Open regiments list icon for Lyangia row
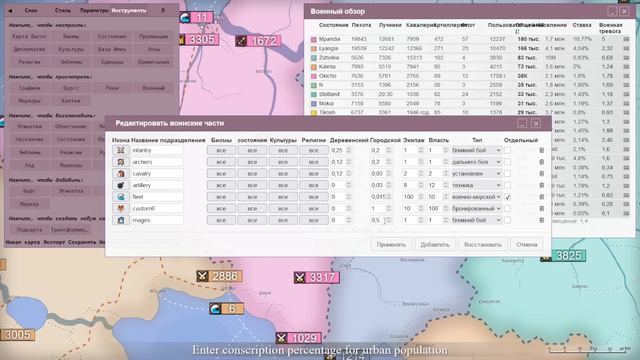Screen dimensions: 640x360 pyautogui.click(x=626, y=49)
